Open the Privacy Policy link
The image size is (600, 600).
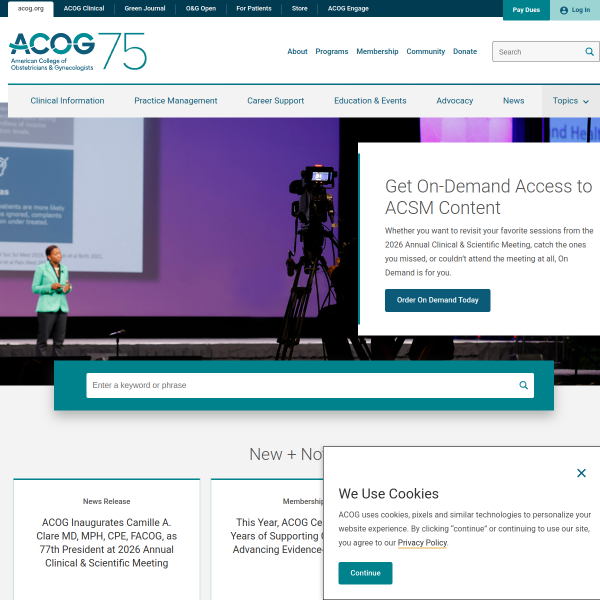(x=422, y=543)
